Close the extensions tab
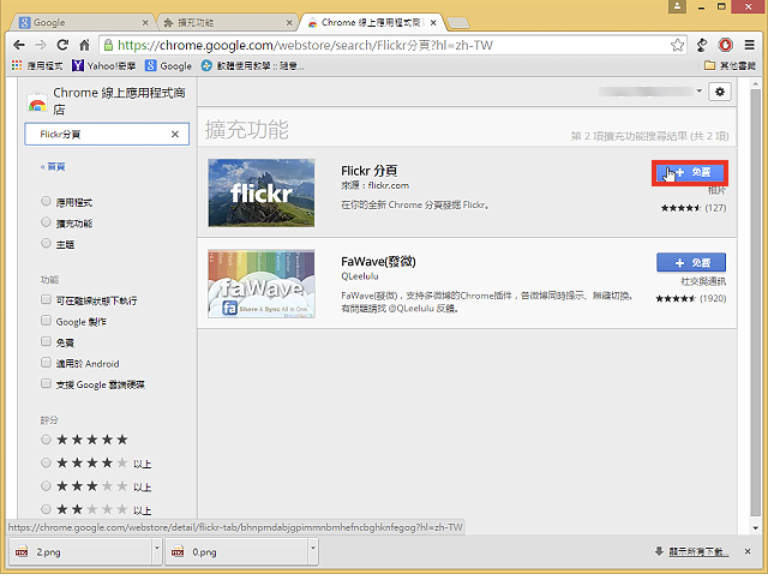Image resolution: width=770 pixels, height=576 pixels. (289, 23)
